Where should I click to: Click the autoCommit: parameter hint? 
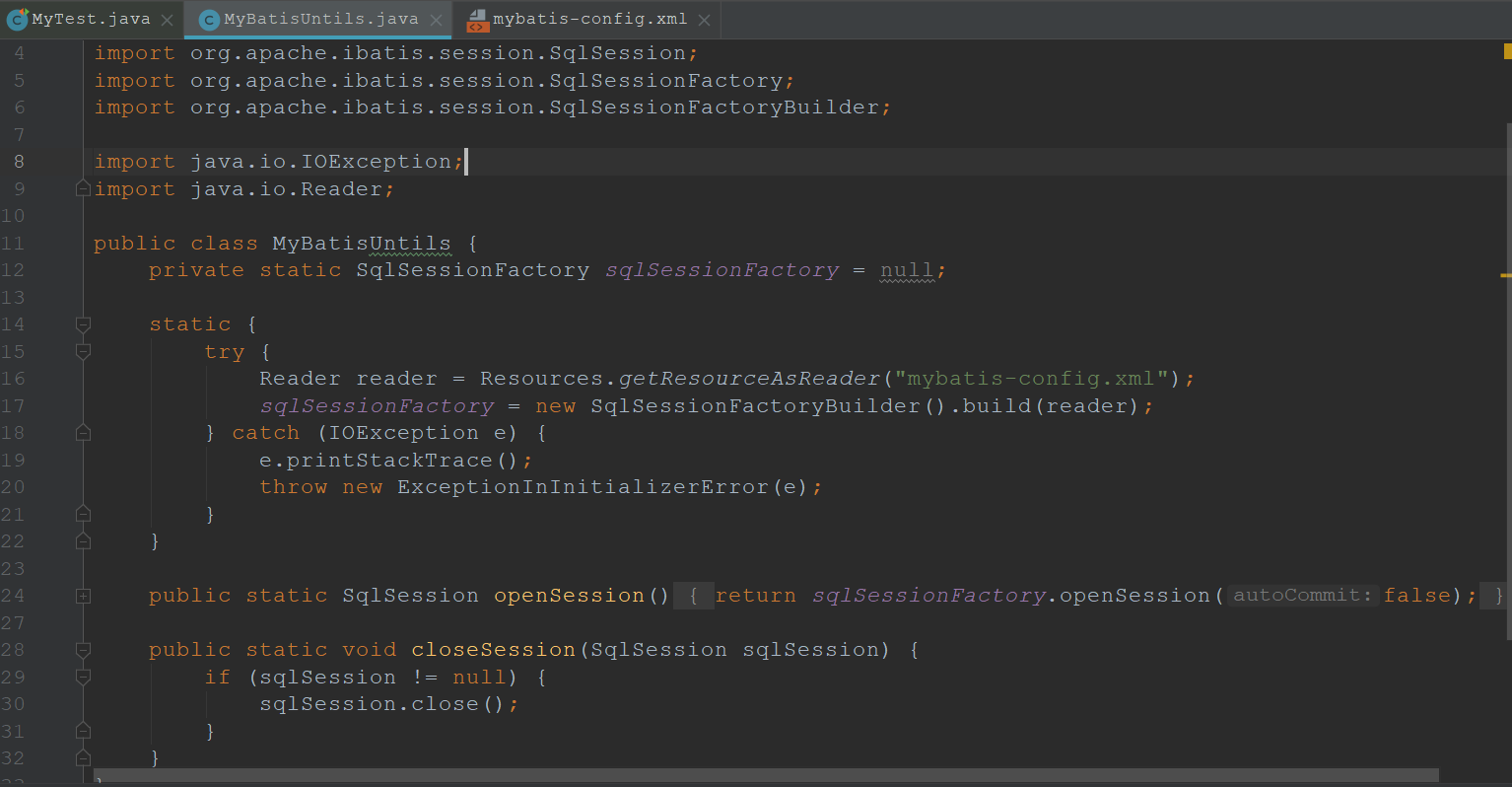pyautogui.click(x=1301, y=596)
